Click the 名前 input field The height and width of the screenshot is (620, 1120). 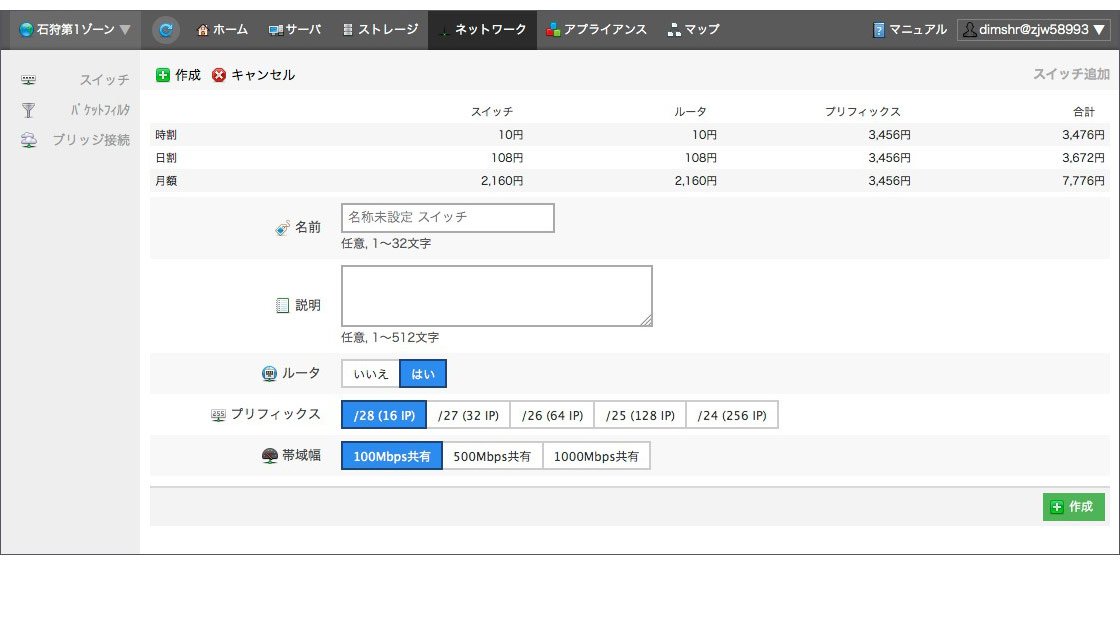(x=448, y=218)
